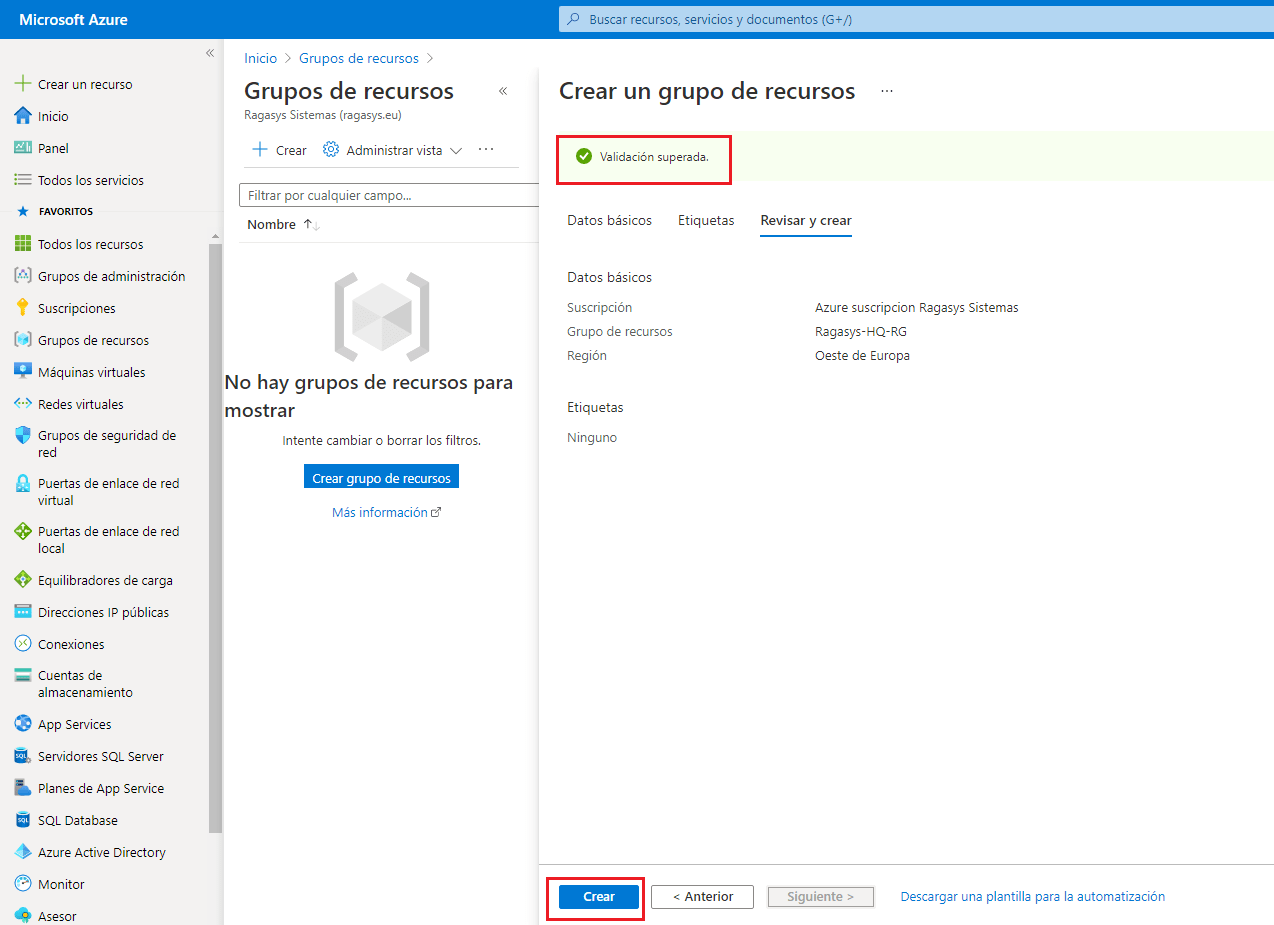Open Grupos de recursos sidebar icon
1274x925 pixels.
click(x=23, y=340)
